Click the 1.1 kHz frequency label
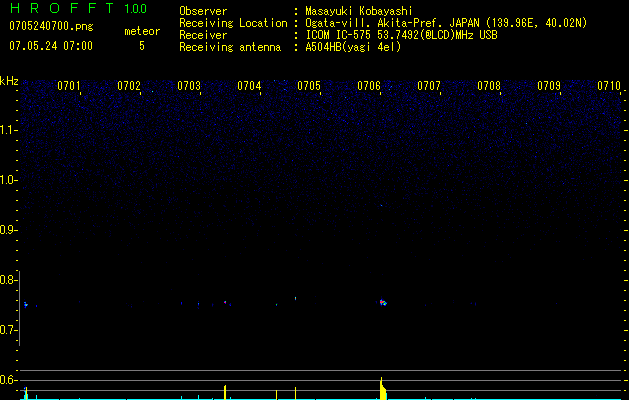Screen dimensions: 629x400 point(8,130)
